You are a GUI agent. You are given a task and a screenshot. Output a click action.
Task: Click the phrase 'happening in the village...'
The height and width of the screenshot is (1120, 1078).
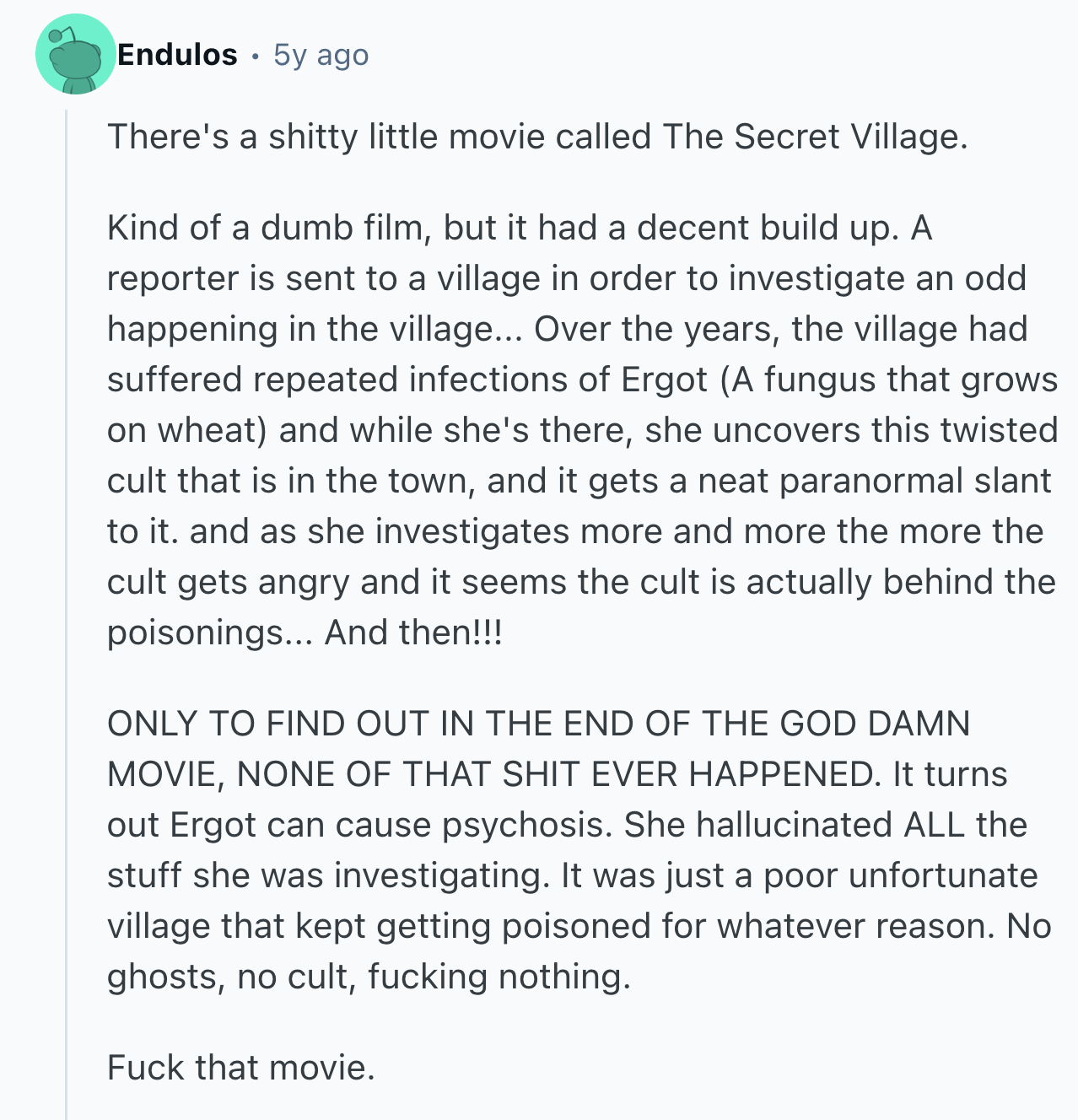[x=315, y=329]
